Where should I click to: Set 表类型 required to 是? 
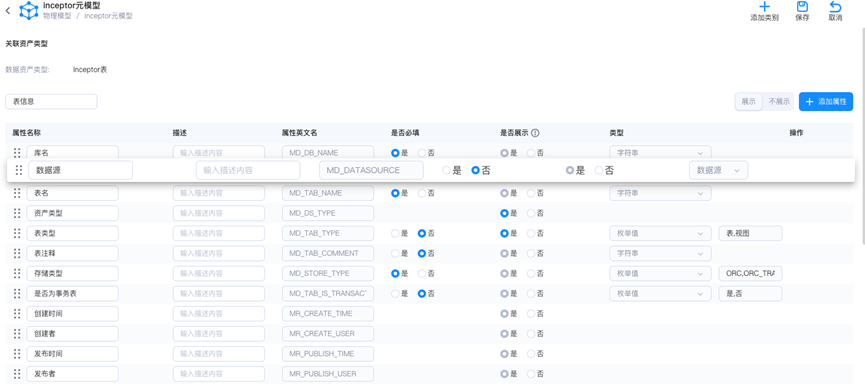click(395, 233)
